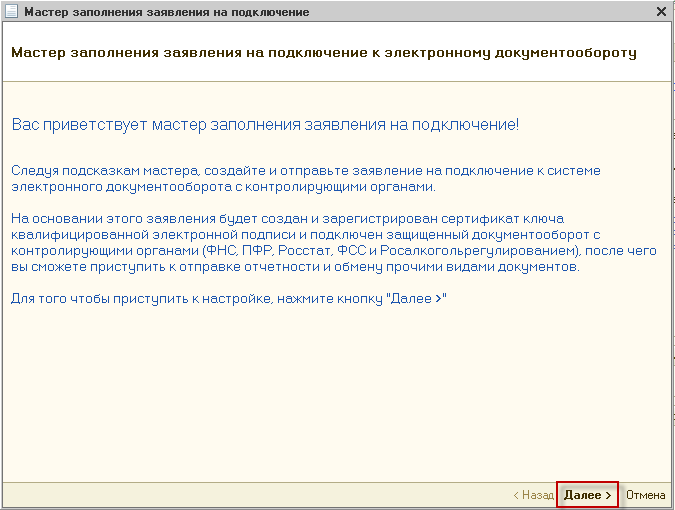Close the wizard with the X button
This screenshot has width=675, height=510.
661,11
